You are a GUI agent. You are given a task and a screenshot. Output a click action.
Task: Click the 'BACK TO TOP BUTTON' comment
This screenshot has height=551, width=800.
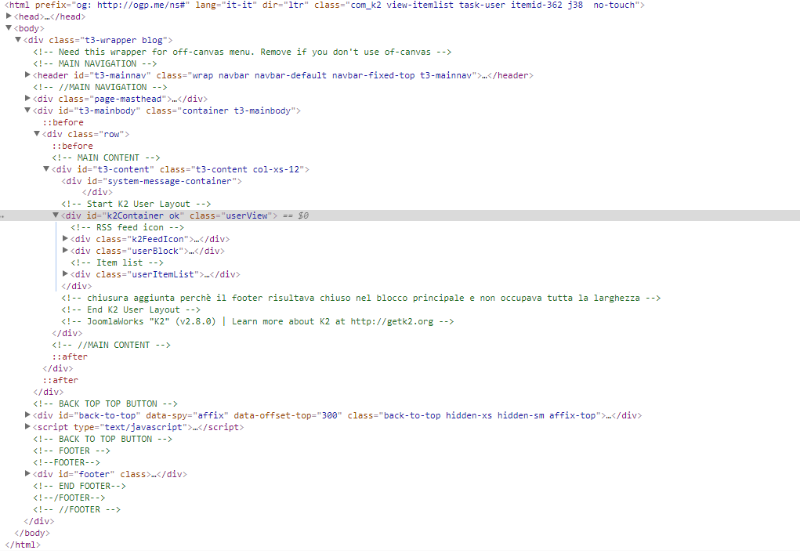click(103, 439)
